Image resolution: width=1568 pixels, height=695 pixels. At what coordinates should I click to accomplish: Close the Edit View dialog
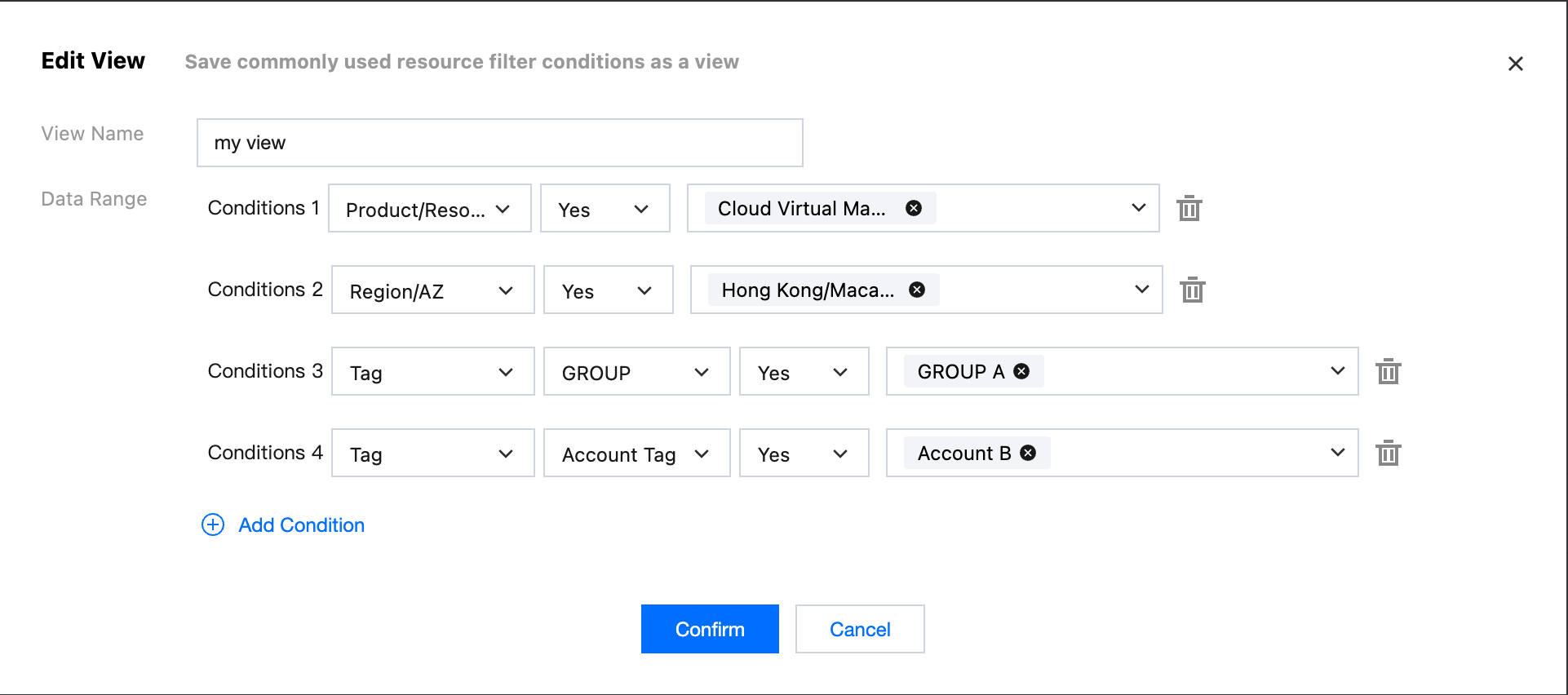[1515, 64]
